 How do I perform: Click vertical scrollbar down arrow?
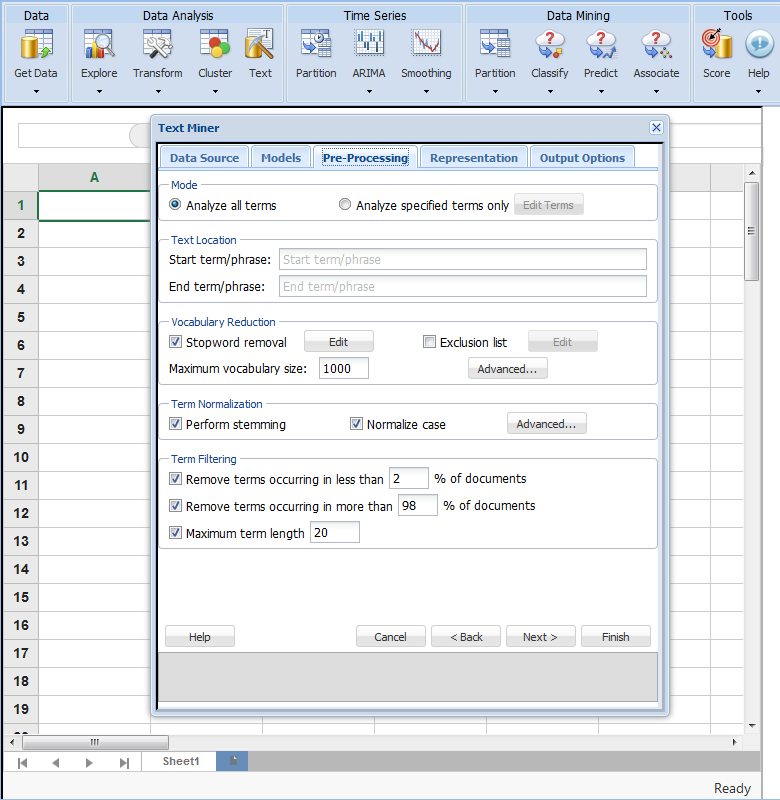[x=752, y=726]
